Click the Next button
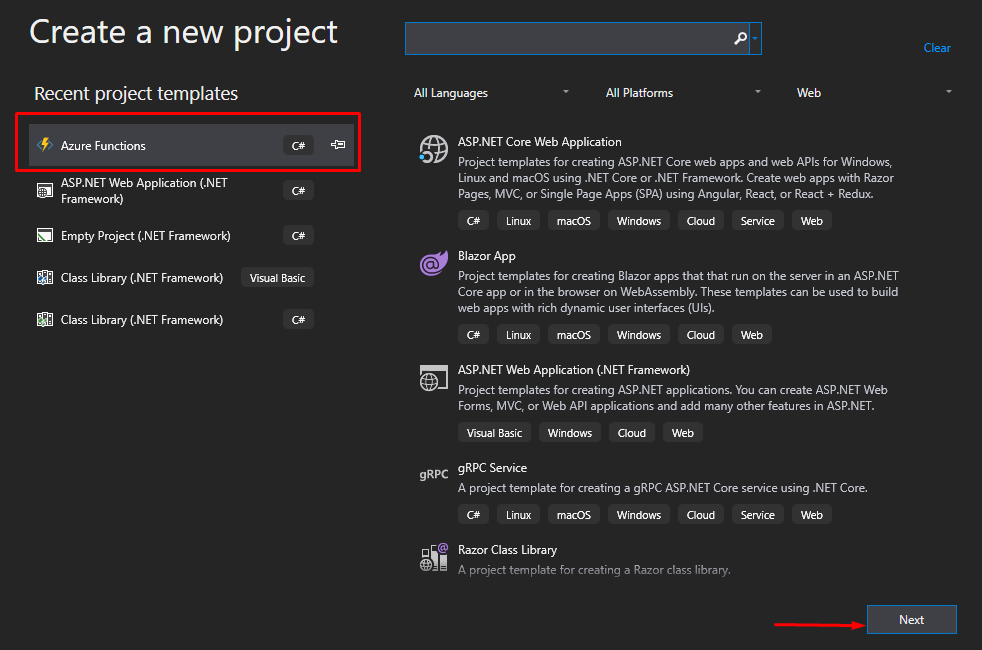This screenshot has width=982, height=650. (x=911, y=619)
